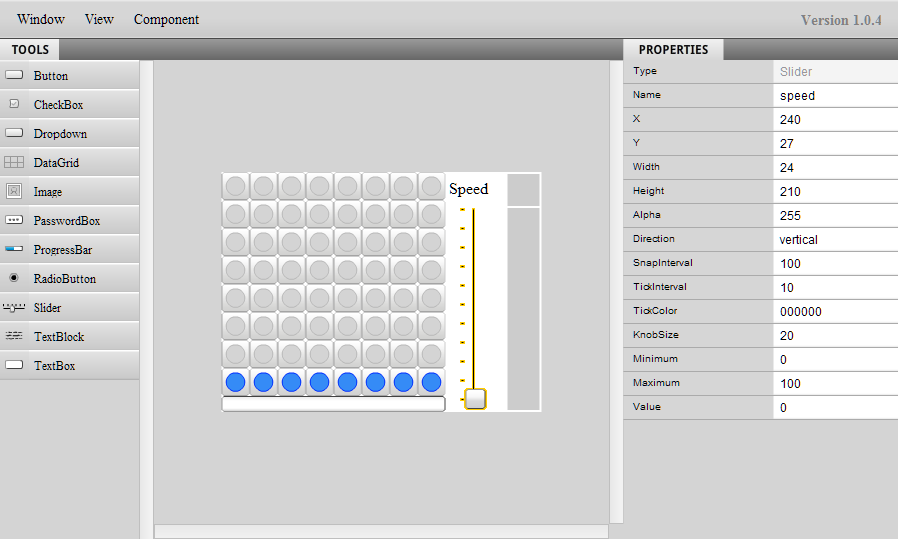This screenshot has width=898, height=539.
Task: Click the text box below the grid
Action: pos(333,404)
